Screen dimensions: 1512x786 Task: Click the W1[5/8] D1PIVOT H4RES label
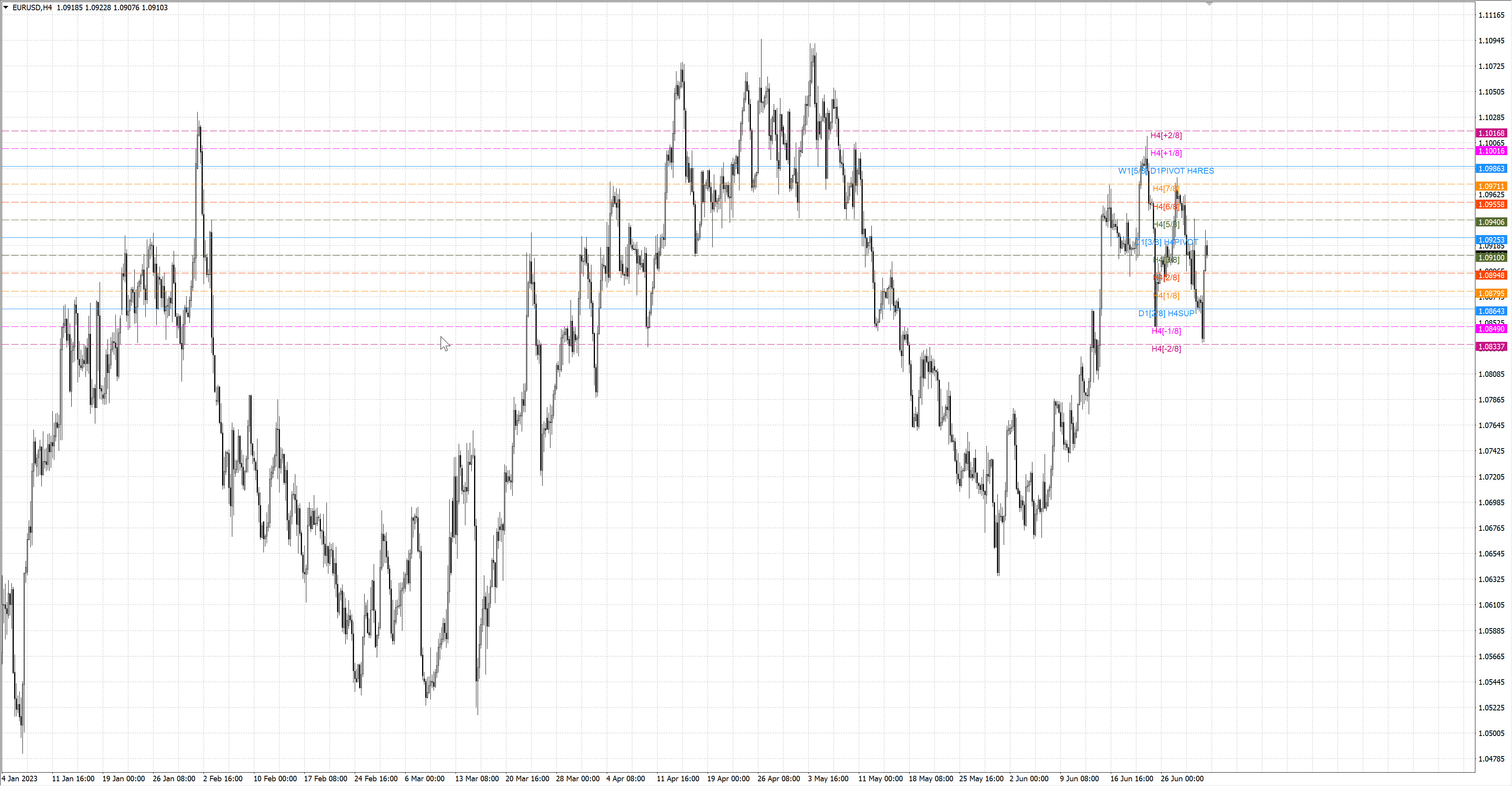(x=1165, y=171)
